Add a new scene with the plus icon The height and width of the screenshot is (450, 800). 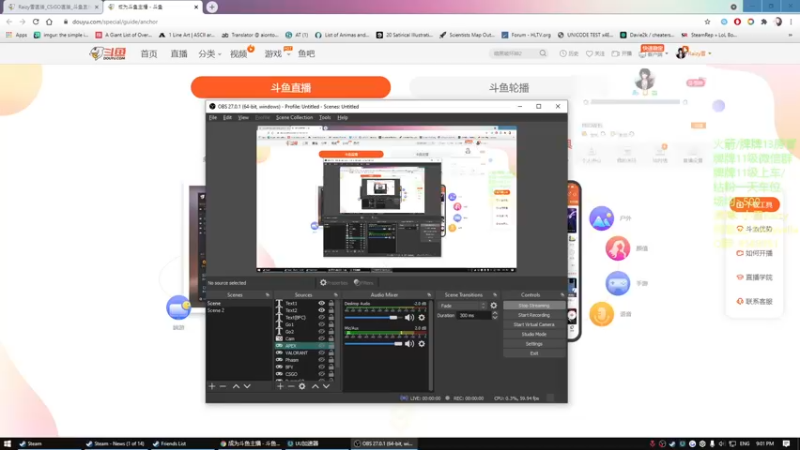coord(212,386)
